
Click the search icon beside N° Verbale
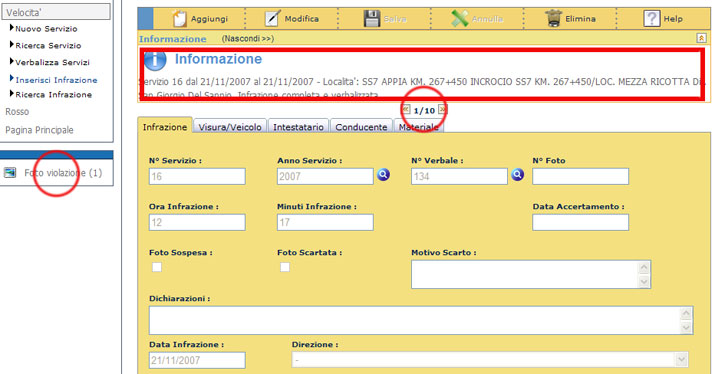(518, 175)
